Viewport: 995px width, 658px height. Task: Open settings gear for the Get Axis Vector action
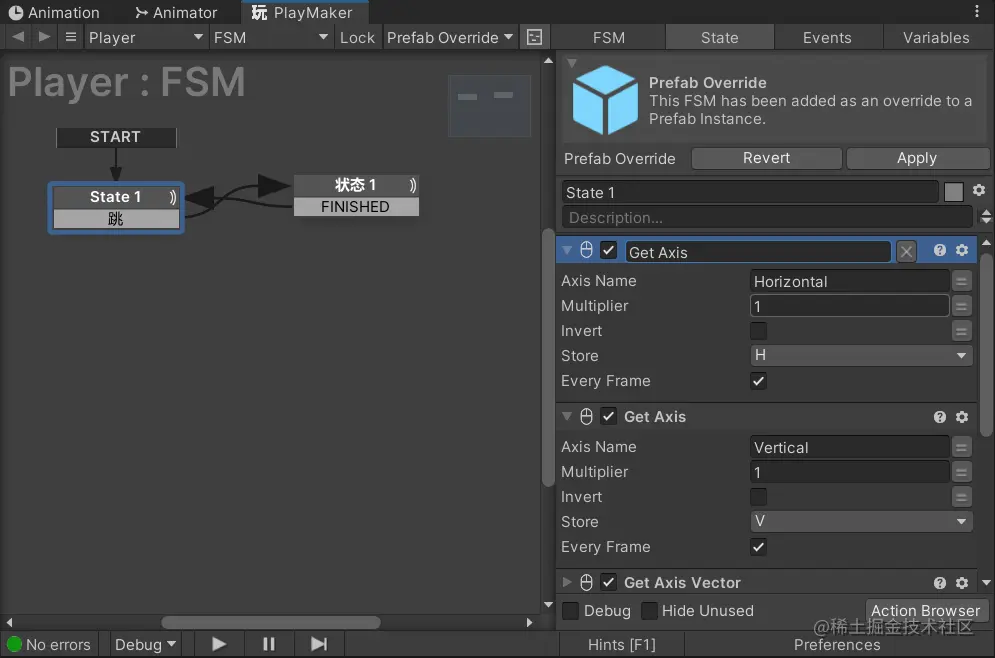point(962,583)
